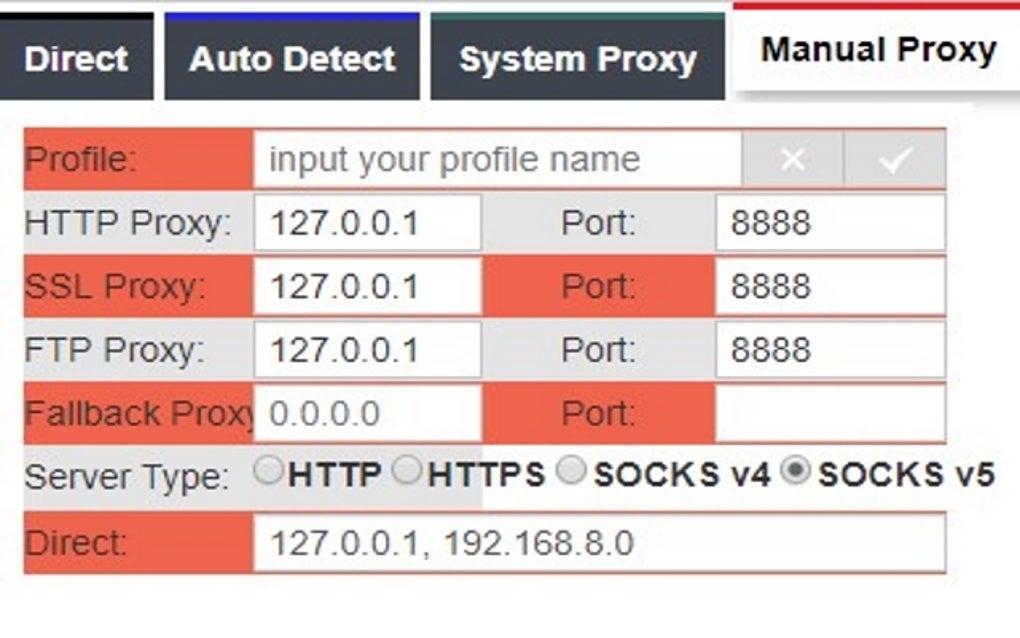
Task: Click the SSL Proxy port field
Action: [x=829, y=286]
